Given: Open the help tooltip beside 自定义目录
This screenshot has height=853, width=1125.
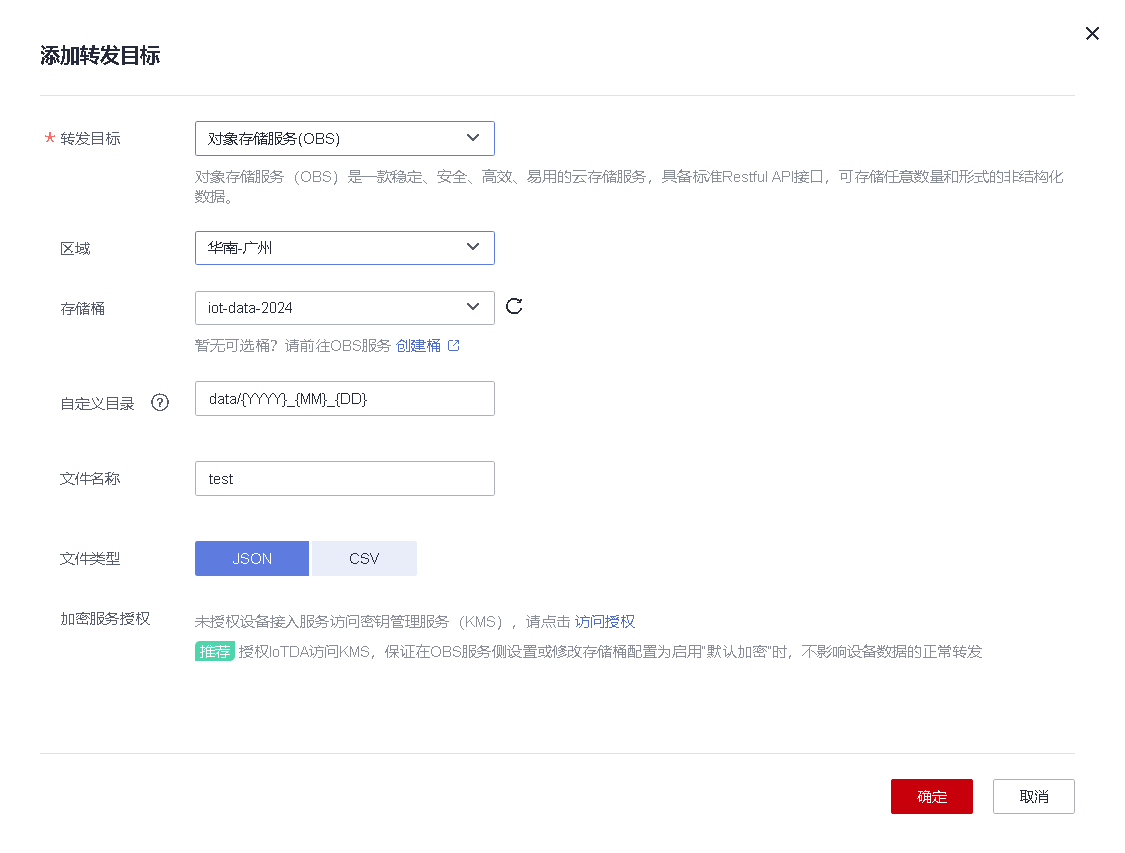Looking at the screenshot, I should (160, 403).
